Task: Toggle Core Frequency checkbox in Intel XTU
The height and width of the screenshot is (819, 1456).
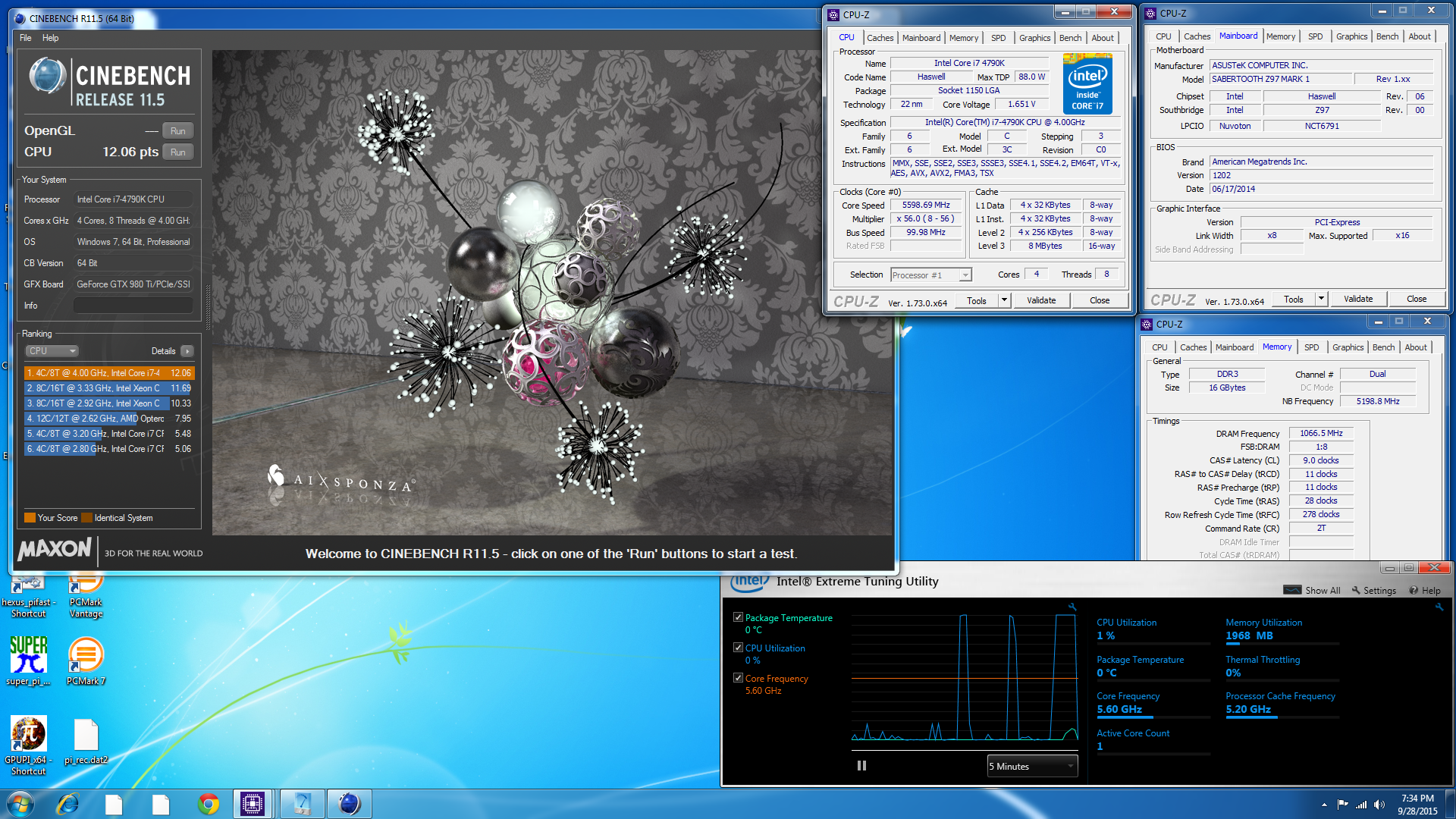Action: [x=738, y=678]
